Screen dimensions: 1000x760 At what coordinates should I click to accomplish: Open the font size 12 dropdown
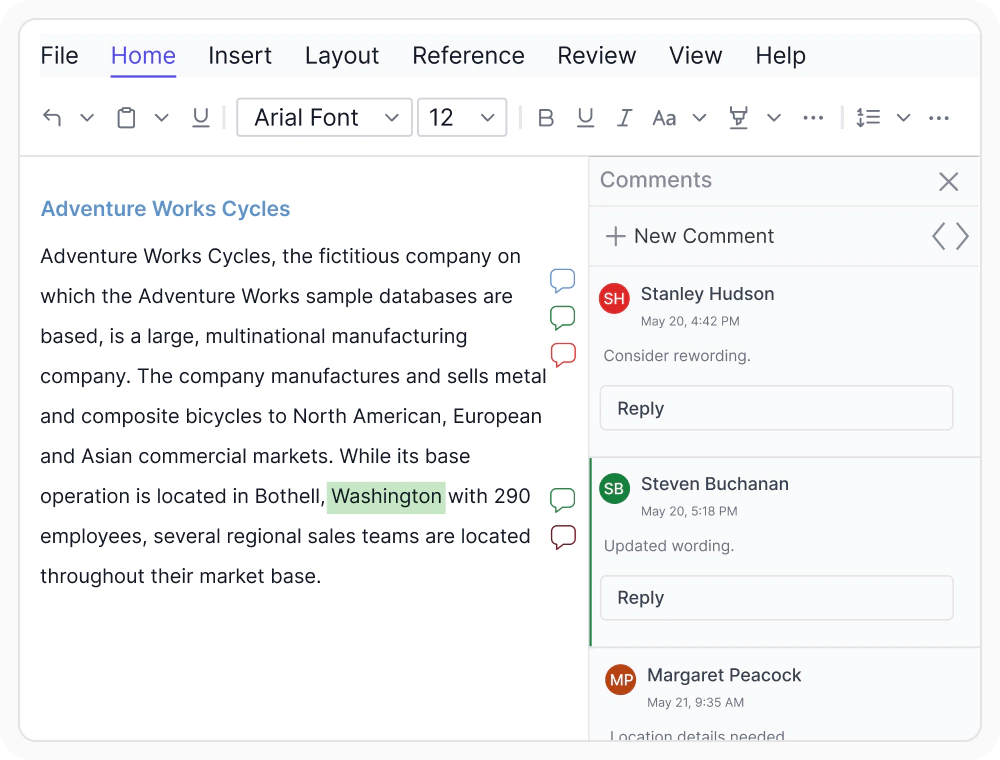pyautogui.click(x=462, y=117)
